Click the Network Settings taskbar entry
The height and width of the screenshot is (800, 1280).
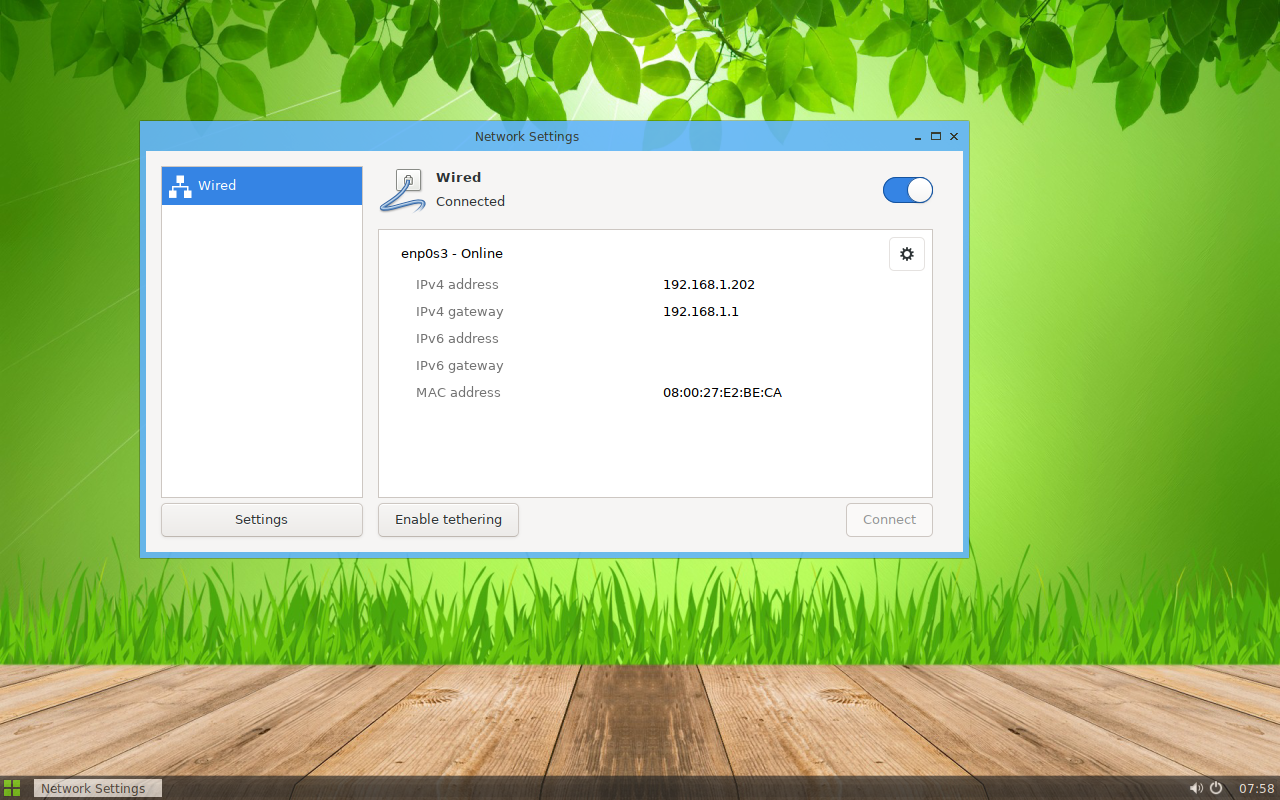[97, 788]
